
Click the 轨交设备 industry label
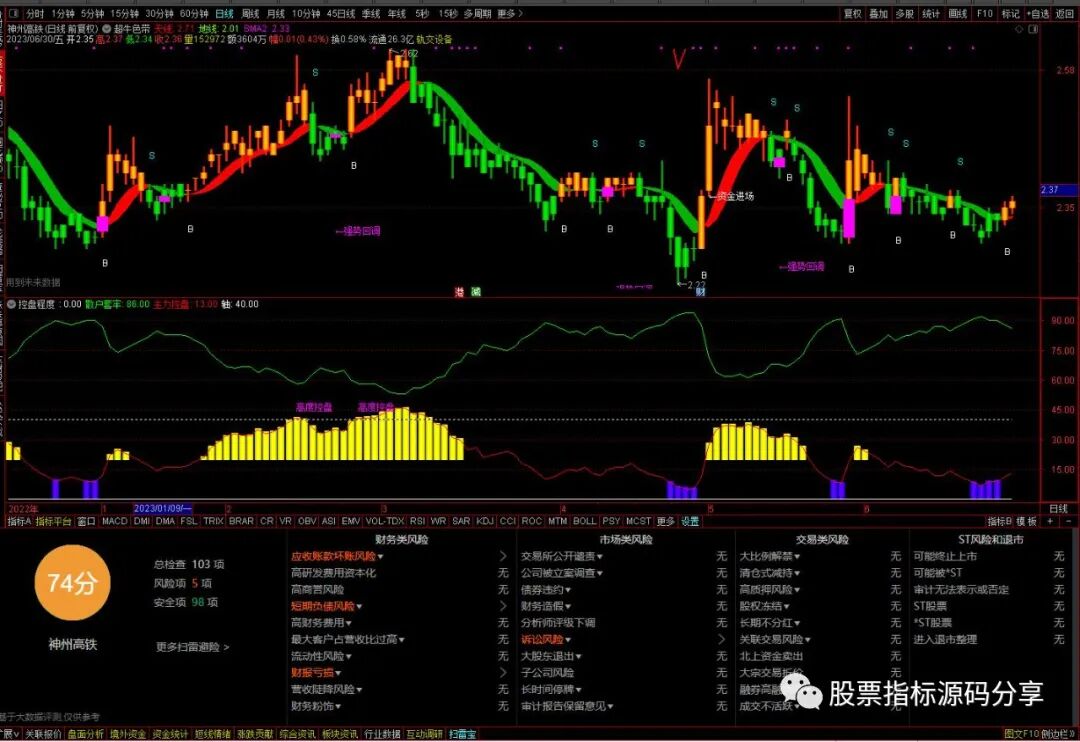pos(434,39)
